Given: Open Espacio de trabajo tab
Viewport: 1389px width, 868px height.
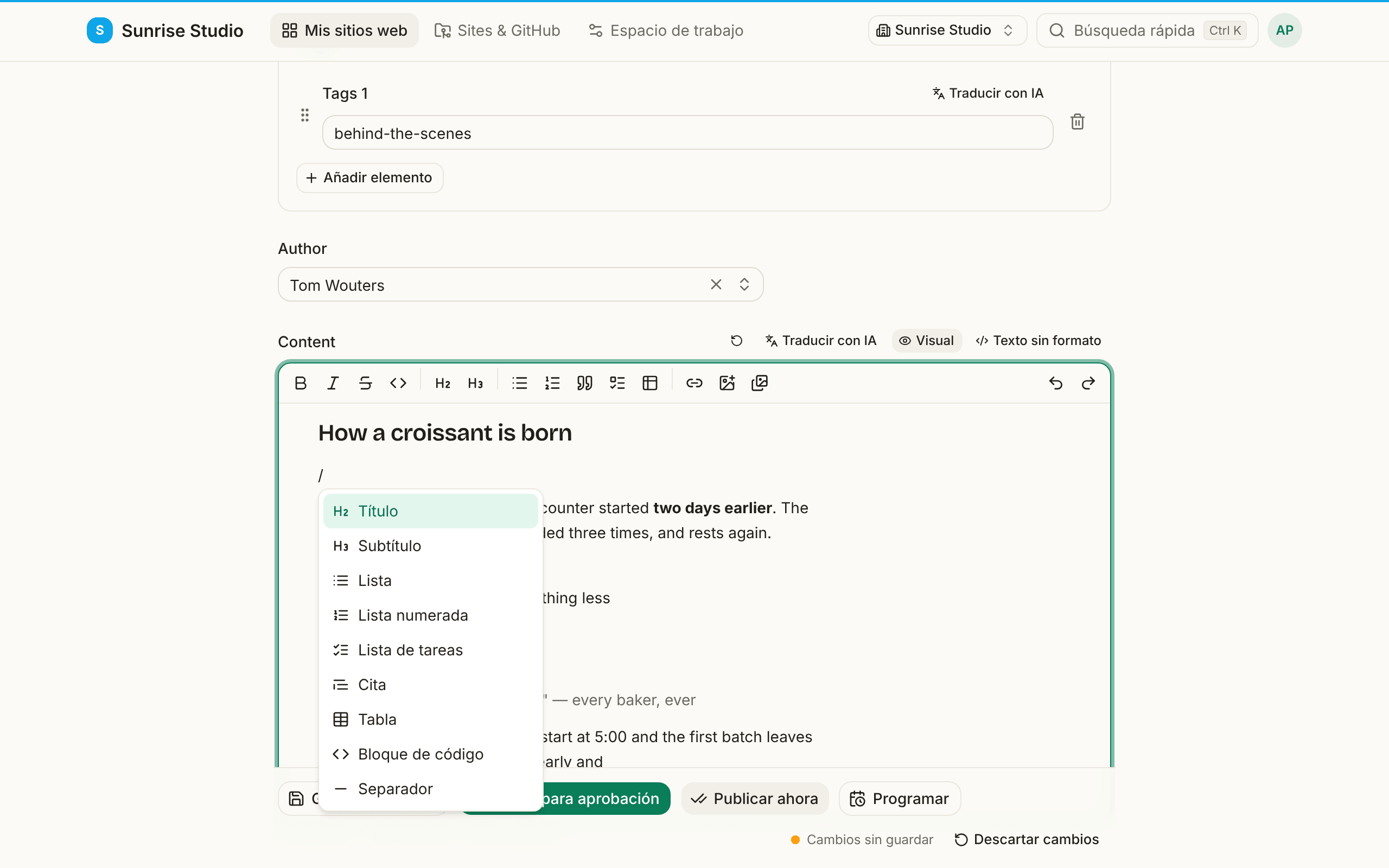Looking at the screenshot, I should click(666, 30).
